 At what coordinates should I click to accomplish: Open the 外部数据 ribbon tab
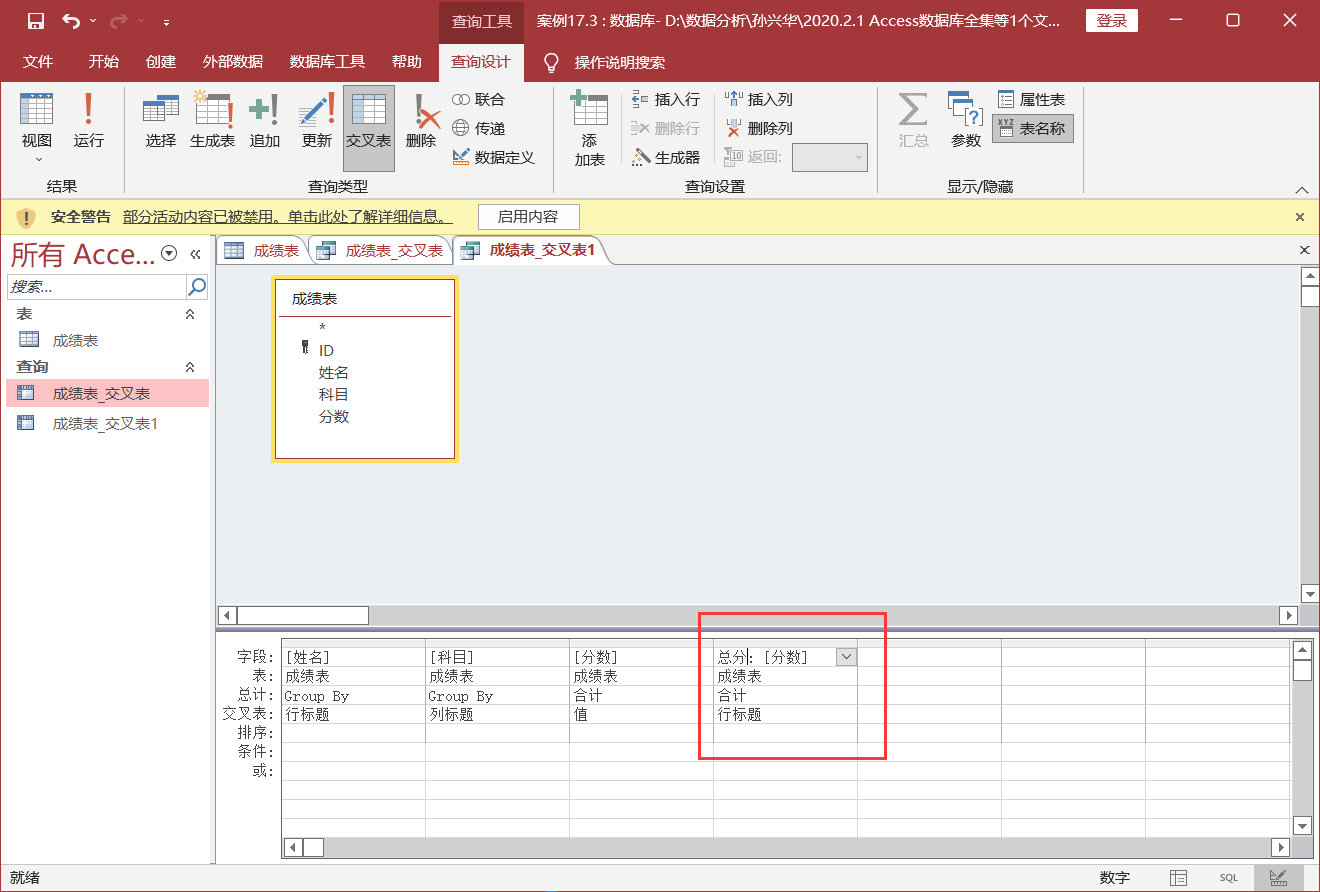[232, 62]
